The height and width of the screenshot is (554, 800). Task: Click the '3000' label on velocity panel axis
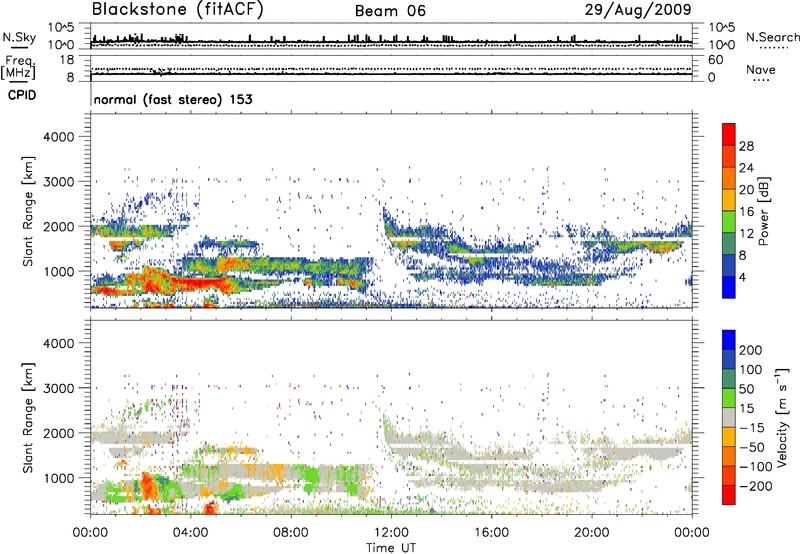(x=58, y=388)
